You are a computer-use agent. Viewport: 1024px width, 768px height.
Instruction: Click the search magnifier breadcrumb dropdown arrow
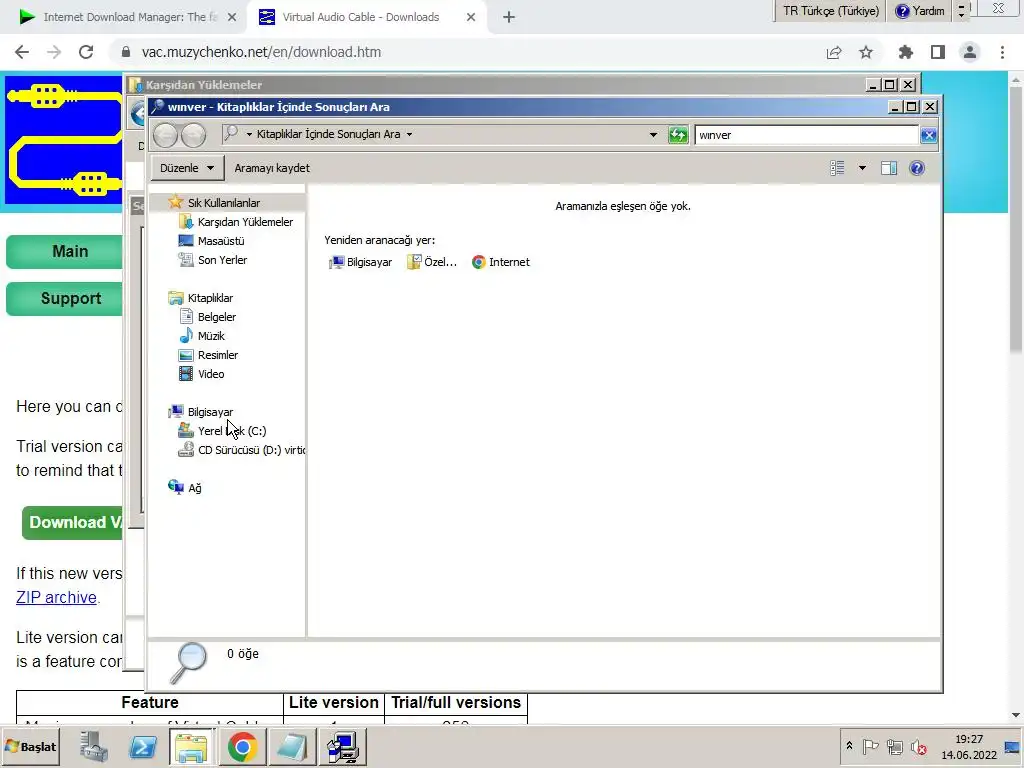(249, 135)
